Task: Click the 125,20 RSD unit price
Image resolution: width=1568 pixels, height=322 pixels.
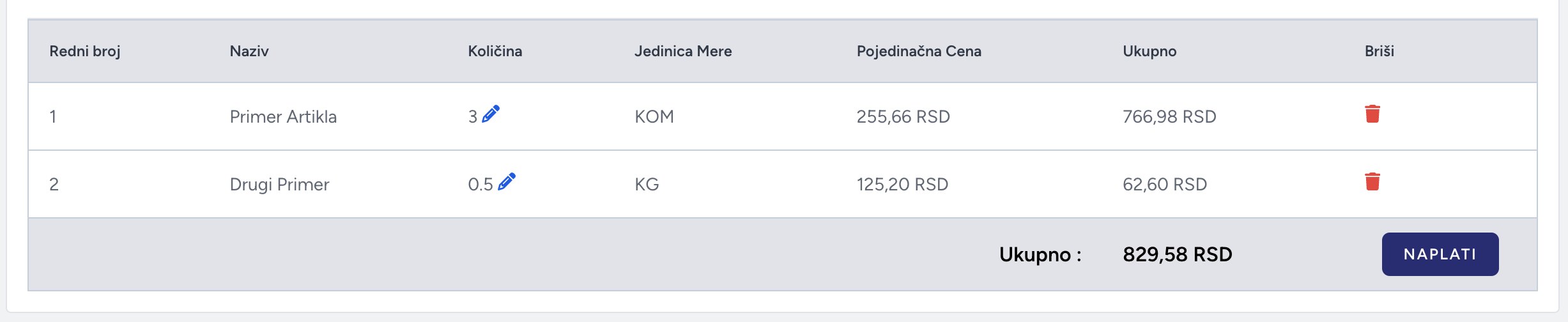Action: point(902,184)
